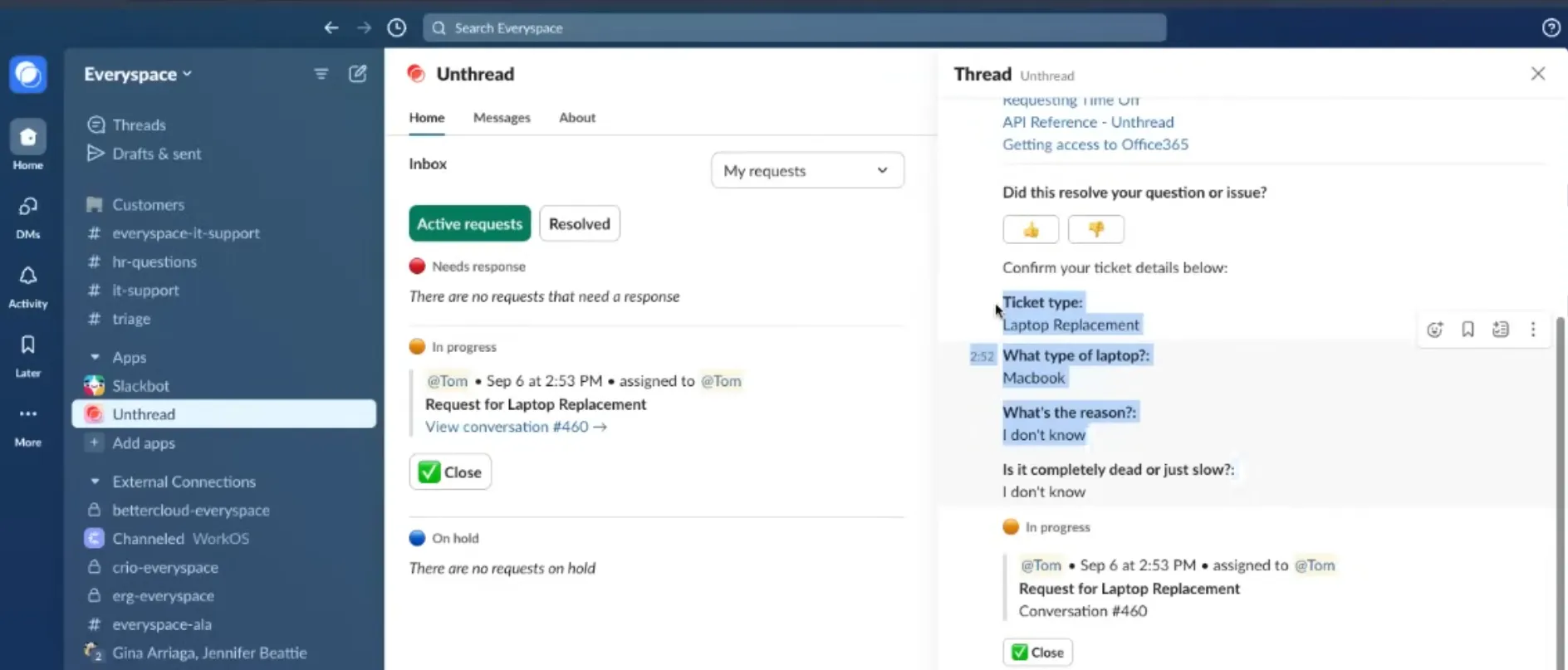Click Close button in the thread
The height and width of the screenshot is (670, 1568).
tap(1037, 653)
